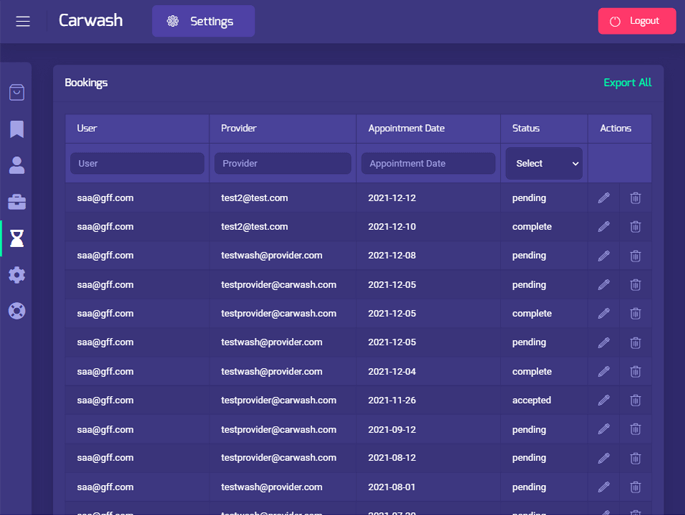Click the briefcase sidebar icon
This screenshot has height=515, width=685.
tap(17, 202)
